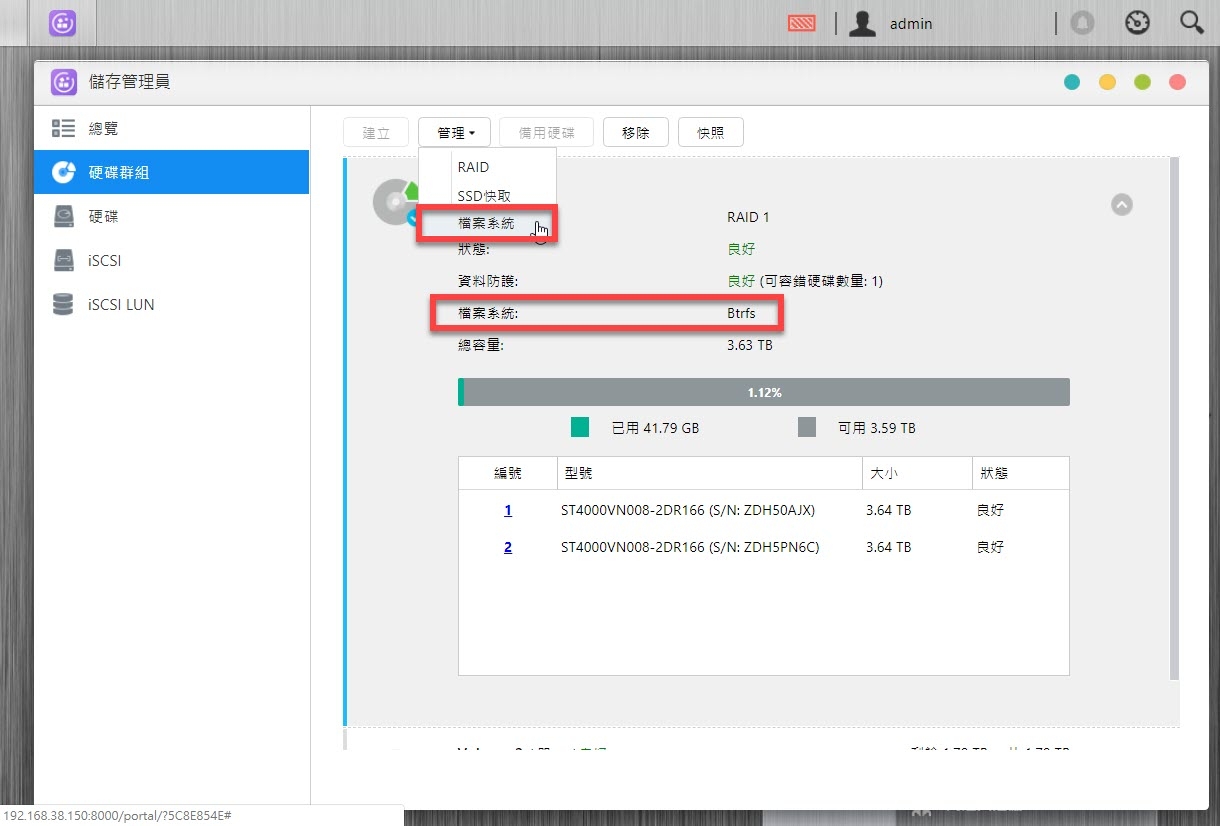Image resolution: width=1220 pixels, height=826 pixels.
Task: Open the search magnifier icon
Action: (1191, 23)
